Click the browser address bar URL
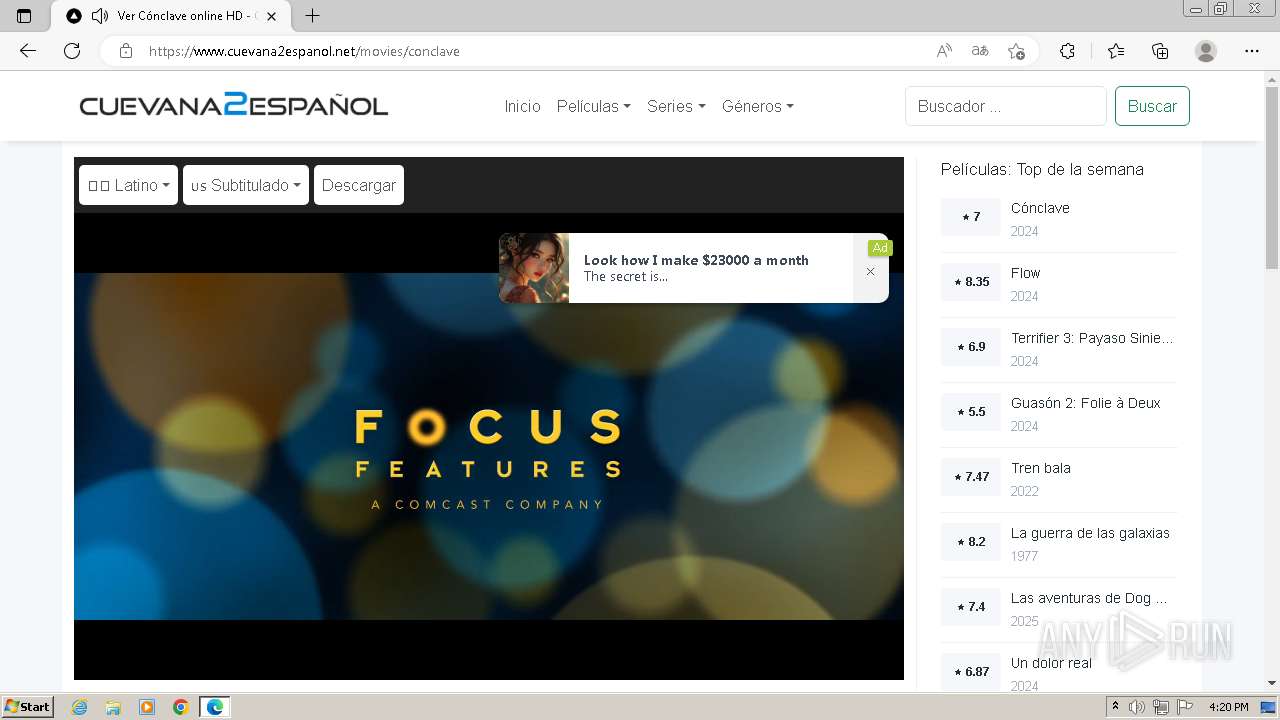The image size is (1280, 720). (x=304, y=51)
